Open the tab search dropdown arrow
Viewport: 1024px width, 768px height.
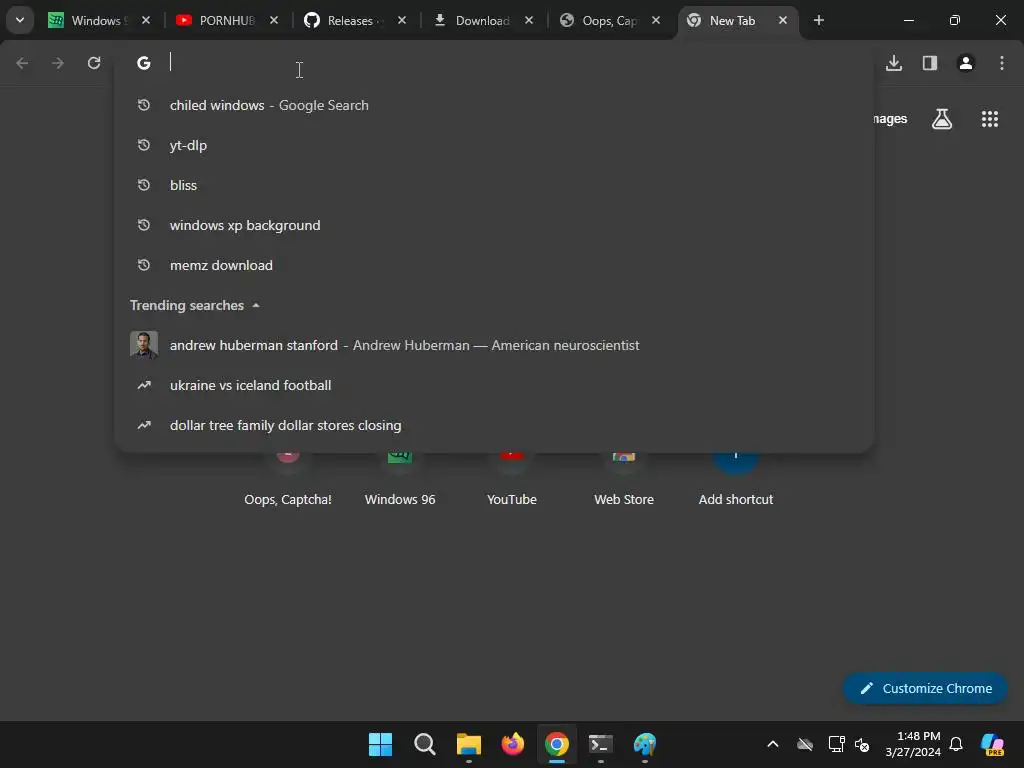pyautogui.click(x=20, y=20)
